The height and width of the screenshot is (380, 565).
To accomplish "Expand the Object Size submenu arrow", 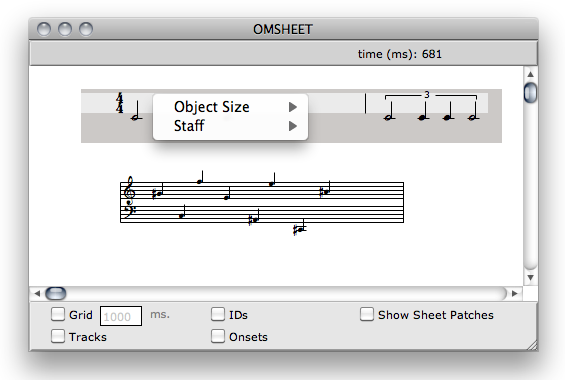I will pos(293,107).
